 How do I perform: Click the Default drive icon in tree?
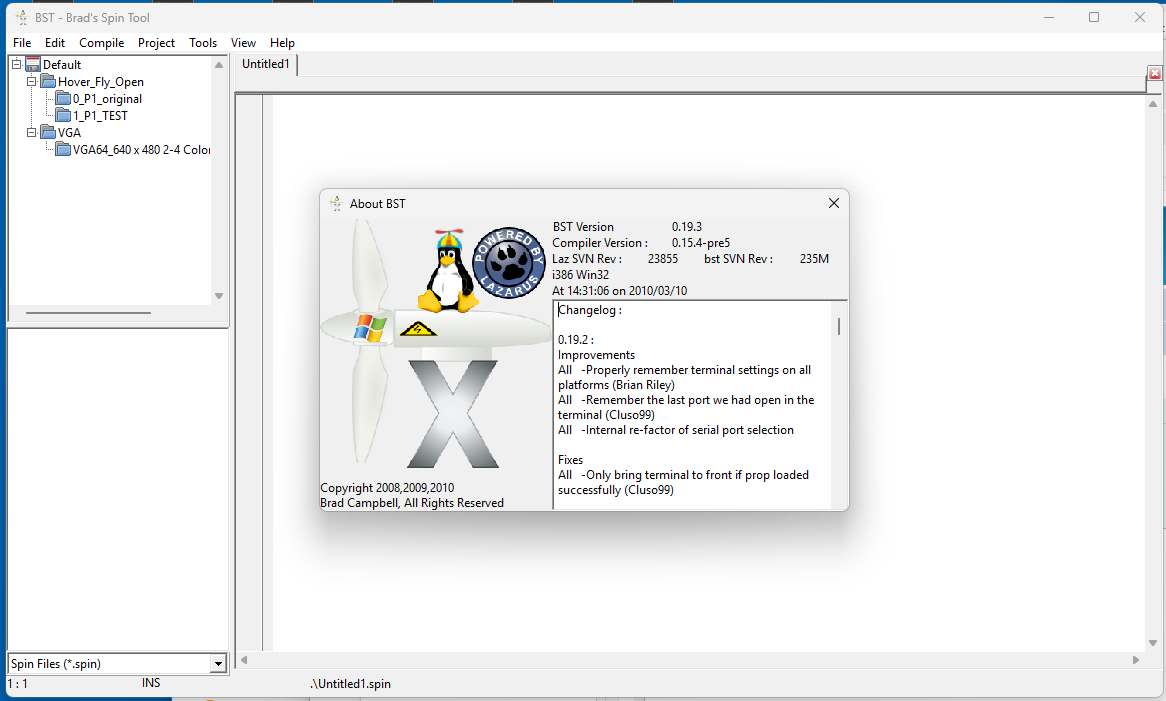(33, 65)
